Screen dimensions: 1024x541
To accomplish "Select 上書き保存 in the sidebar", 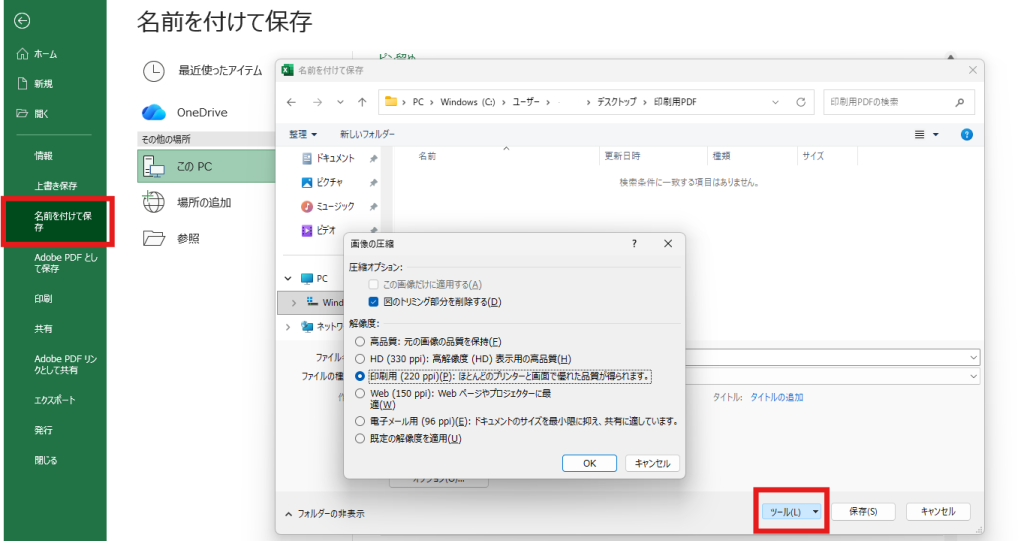I will 56,186.
